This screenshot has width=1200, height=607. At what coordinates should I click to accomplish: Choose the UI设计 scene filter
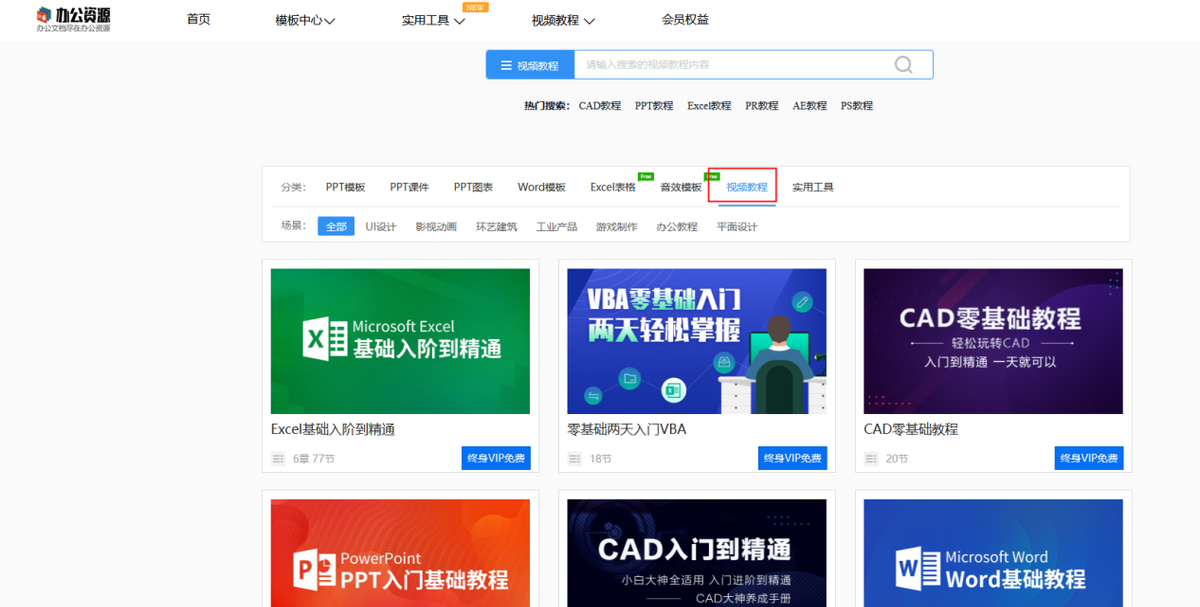(381, 227)
